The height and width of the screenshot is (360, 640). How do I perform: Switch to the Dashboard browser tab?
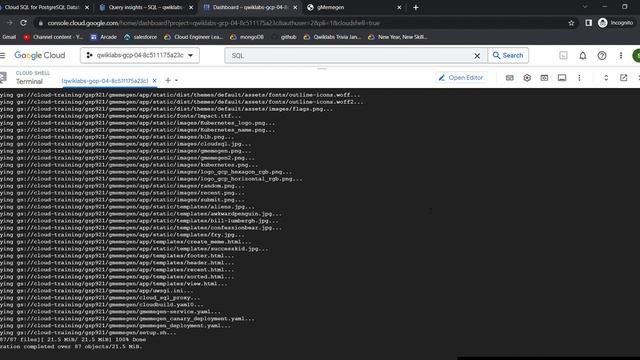pyautogui.click(x=250, y=7)
